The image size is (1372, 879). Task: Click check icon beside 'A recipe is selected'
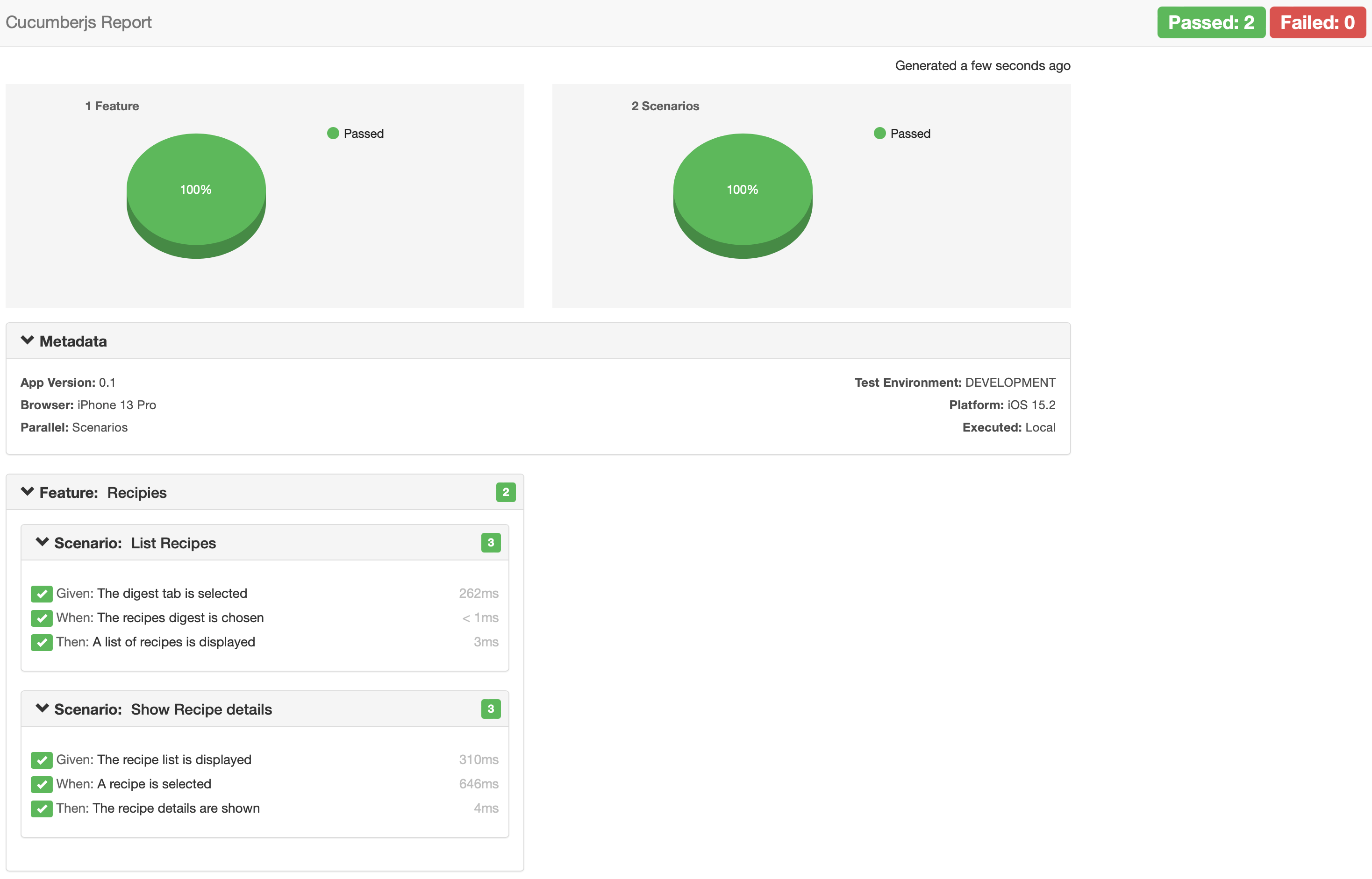pyautogui.click(x=41, y=784)
